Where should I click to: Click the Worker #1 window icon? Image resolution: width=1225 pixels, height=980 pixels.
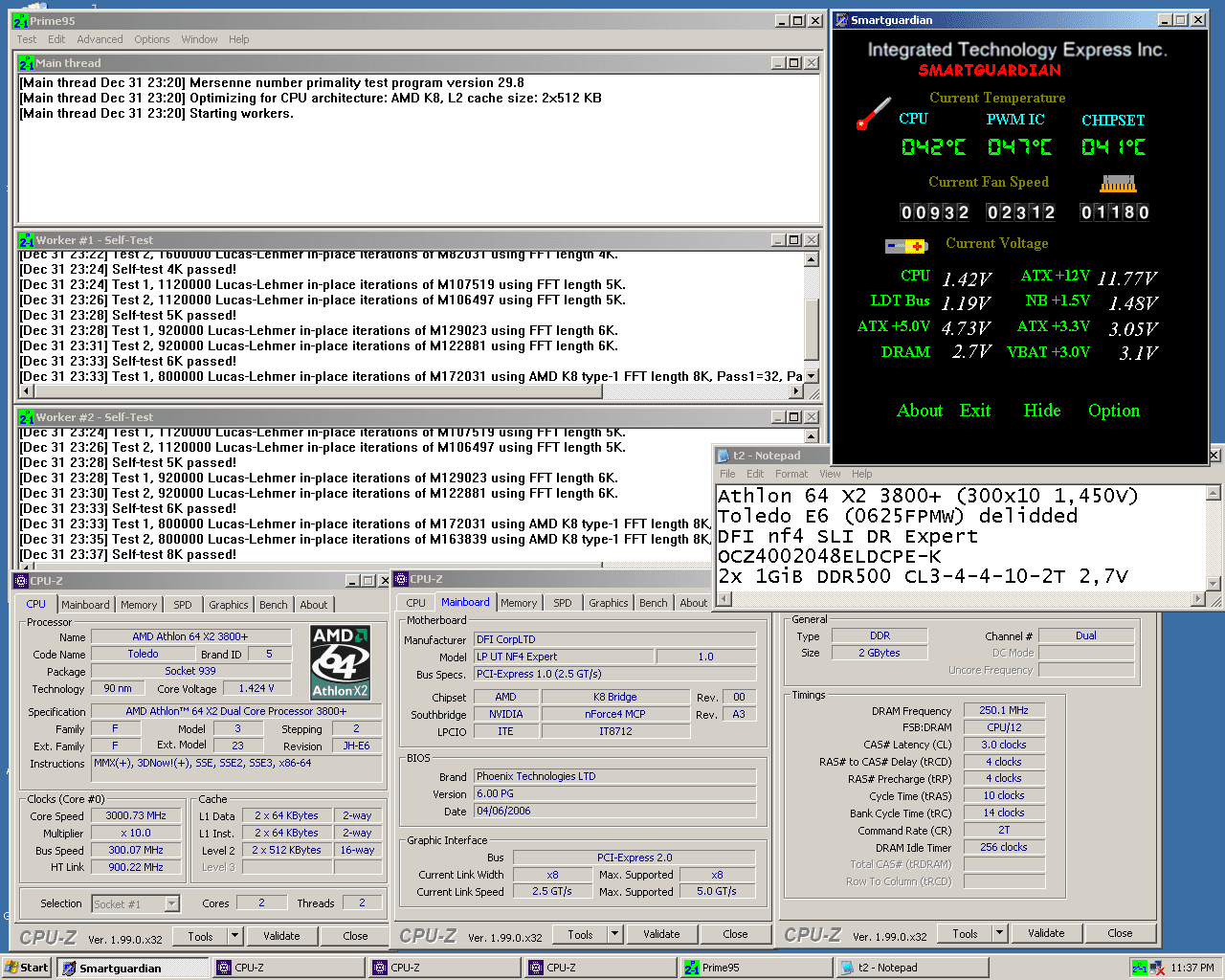pyautogui.click(x=27, y=240)
